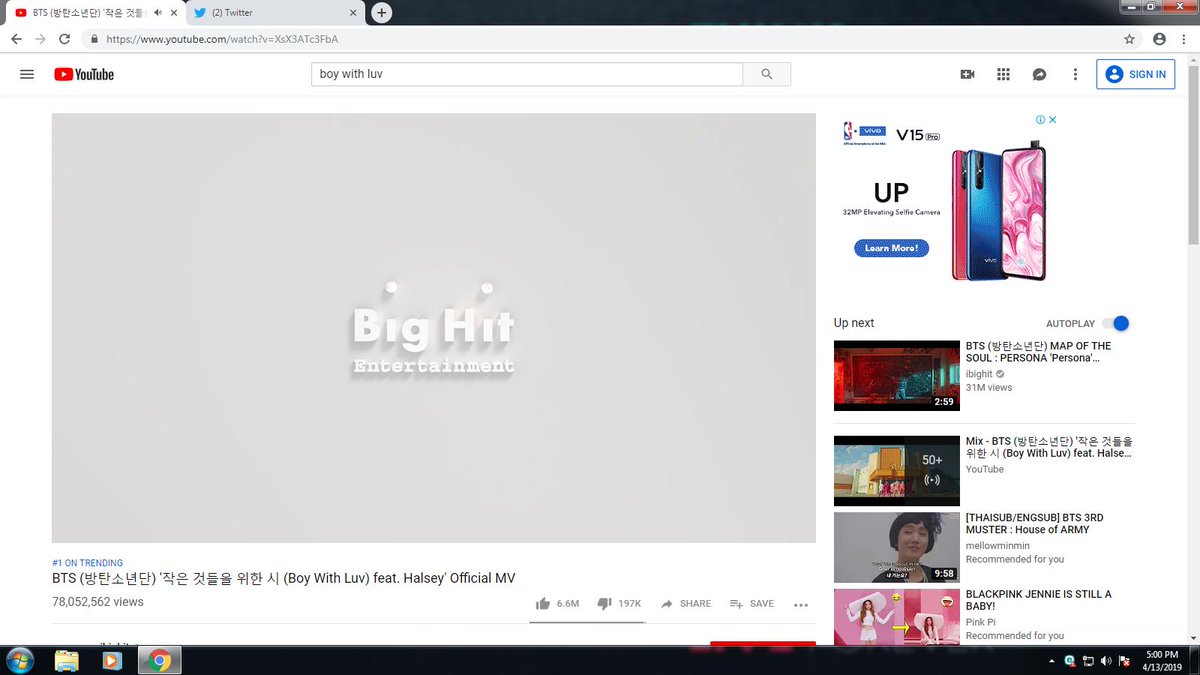Click the MAP OF THE SOUL PERSONA title
The height and width of the screenshot is (675, 1200).
1038,352
